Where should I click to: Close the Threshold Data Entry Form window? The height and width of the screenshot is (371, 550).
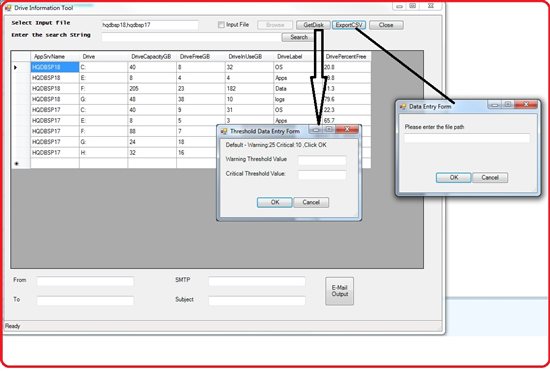tap(347, 129)
